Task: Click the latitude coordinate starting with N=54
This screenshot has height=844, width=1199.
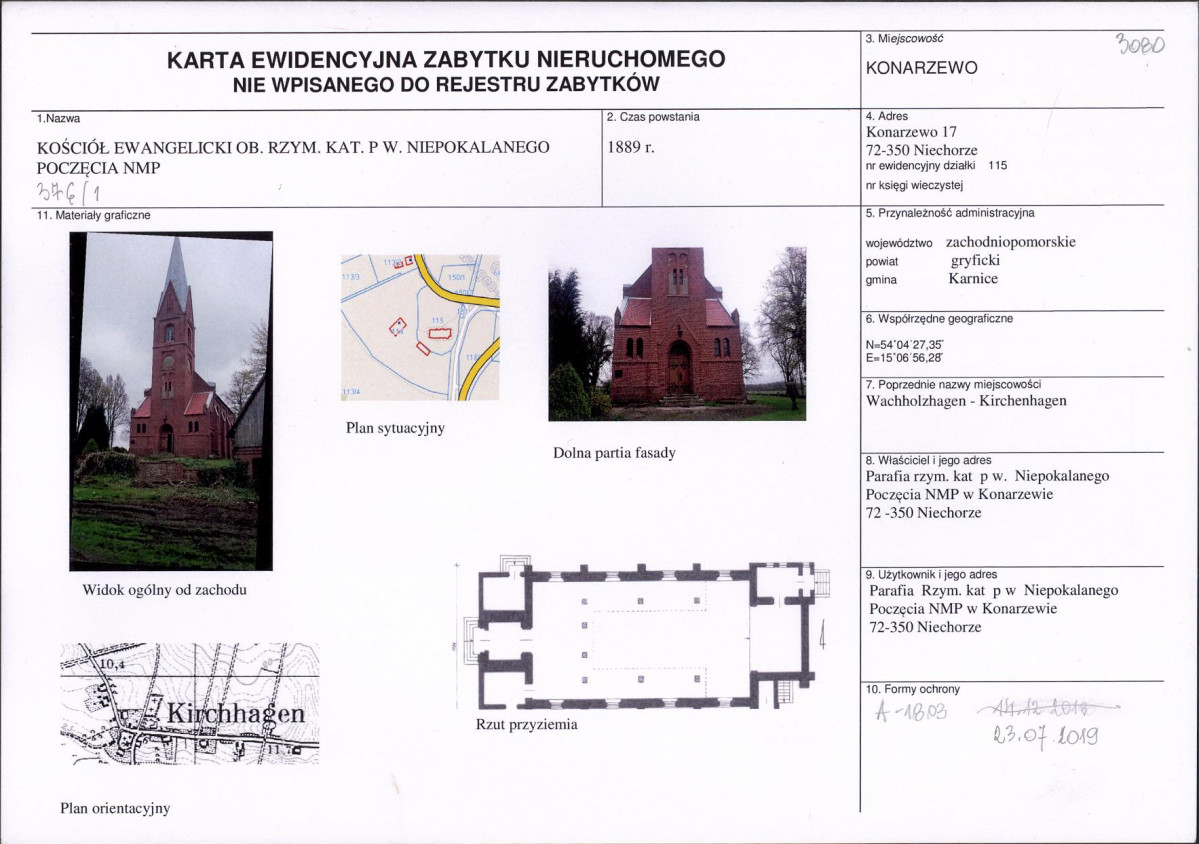Action: tap(904, 345)
